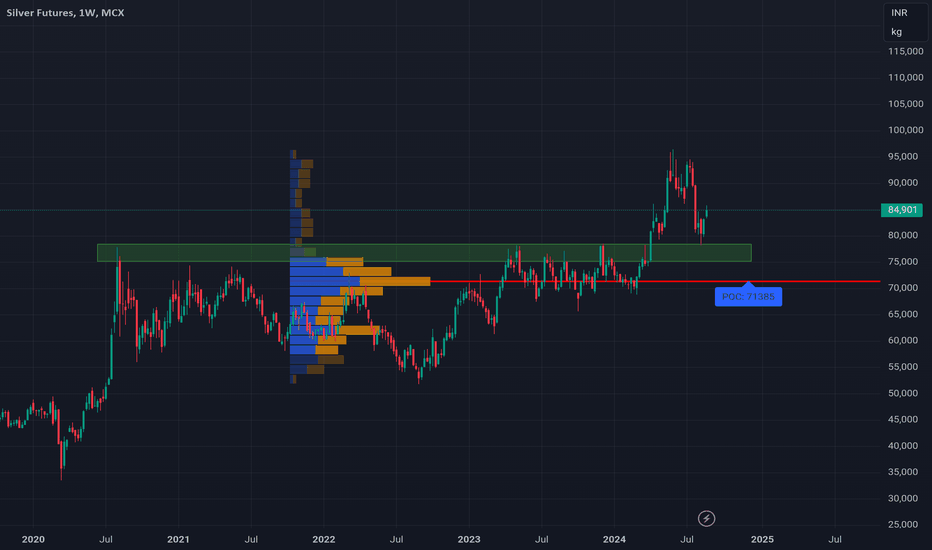Click the 2021 time axis label
Image resolution: width=932 pixels, height=550 pixels.
[x=178, y=539]
